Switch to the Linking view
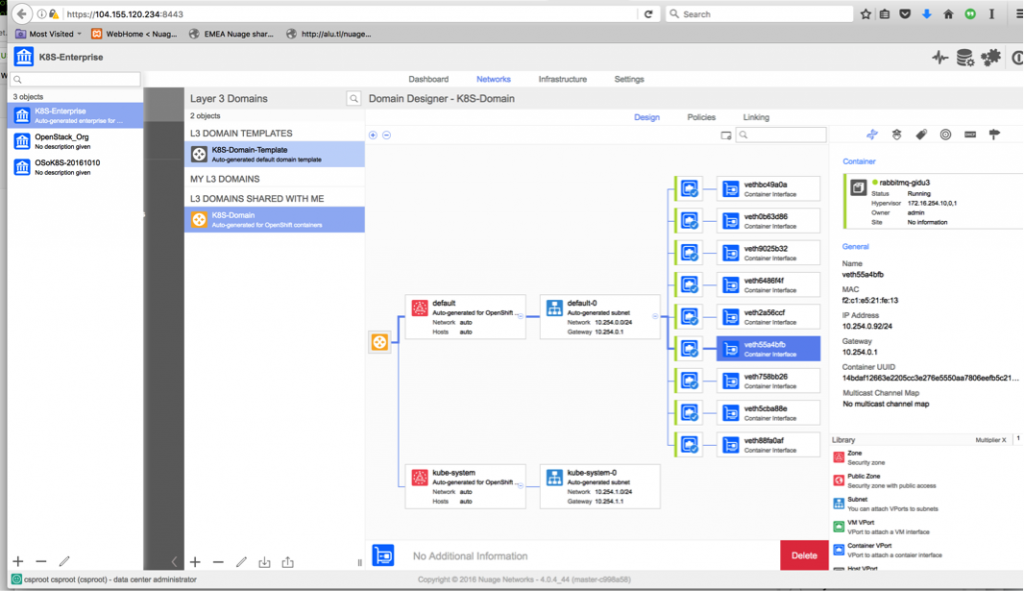Viewport: 1024px width, 591px height. point(756,118)
